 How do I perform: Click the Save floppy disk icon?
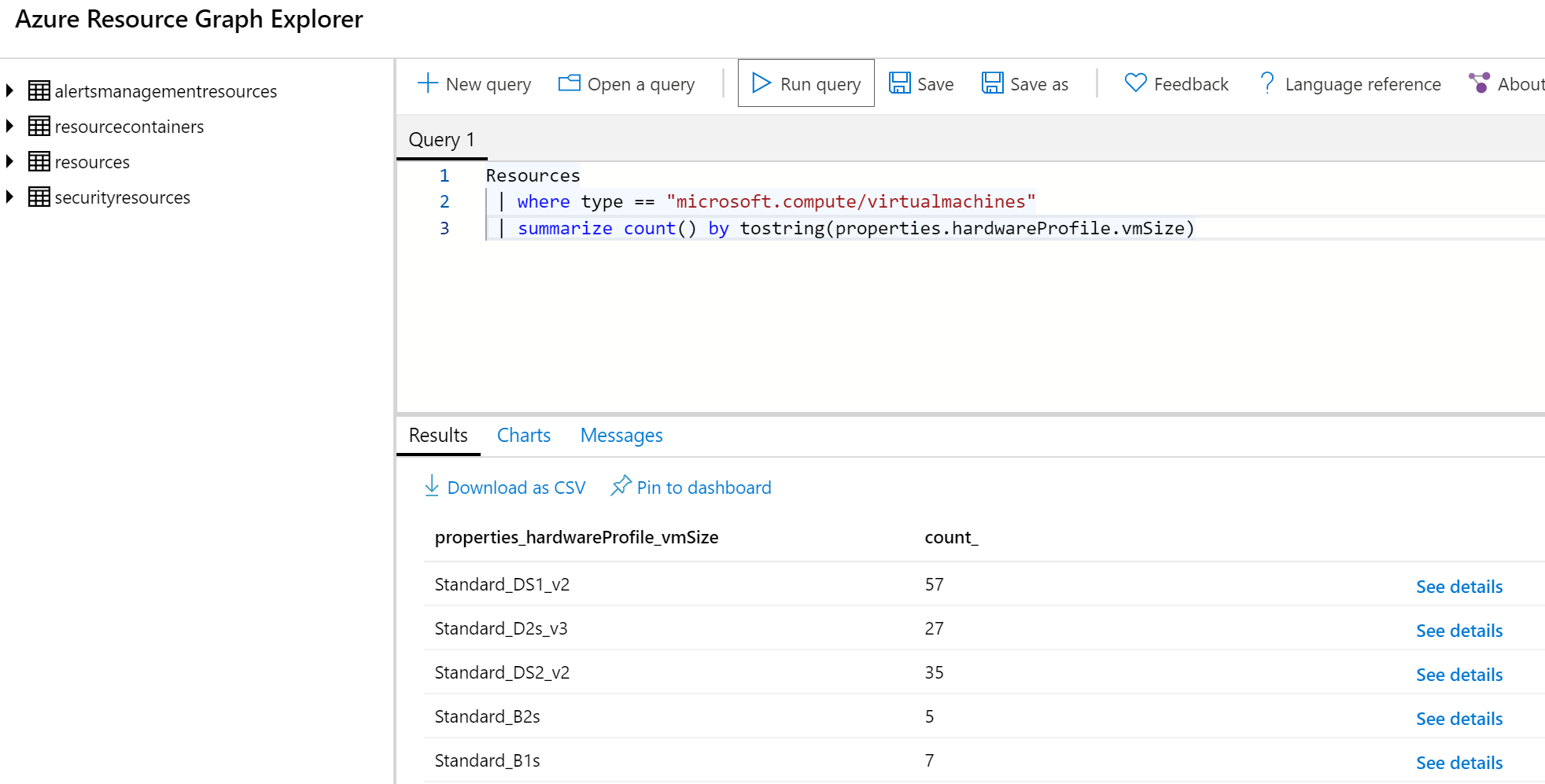coord(899,83)
